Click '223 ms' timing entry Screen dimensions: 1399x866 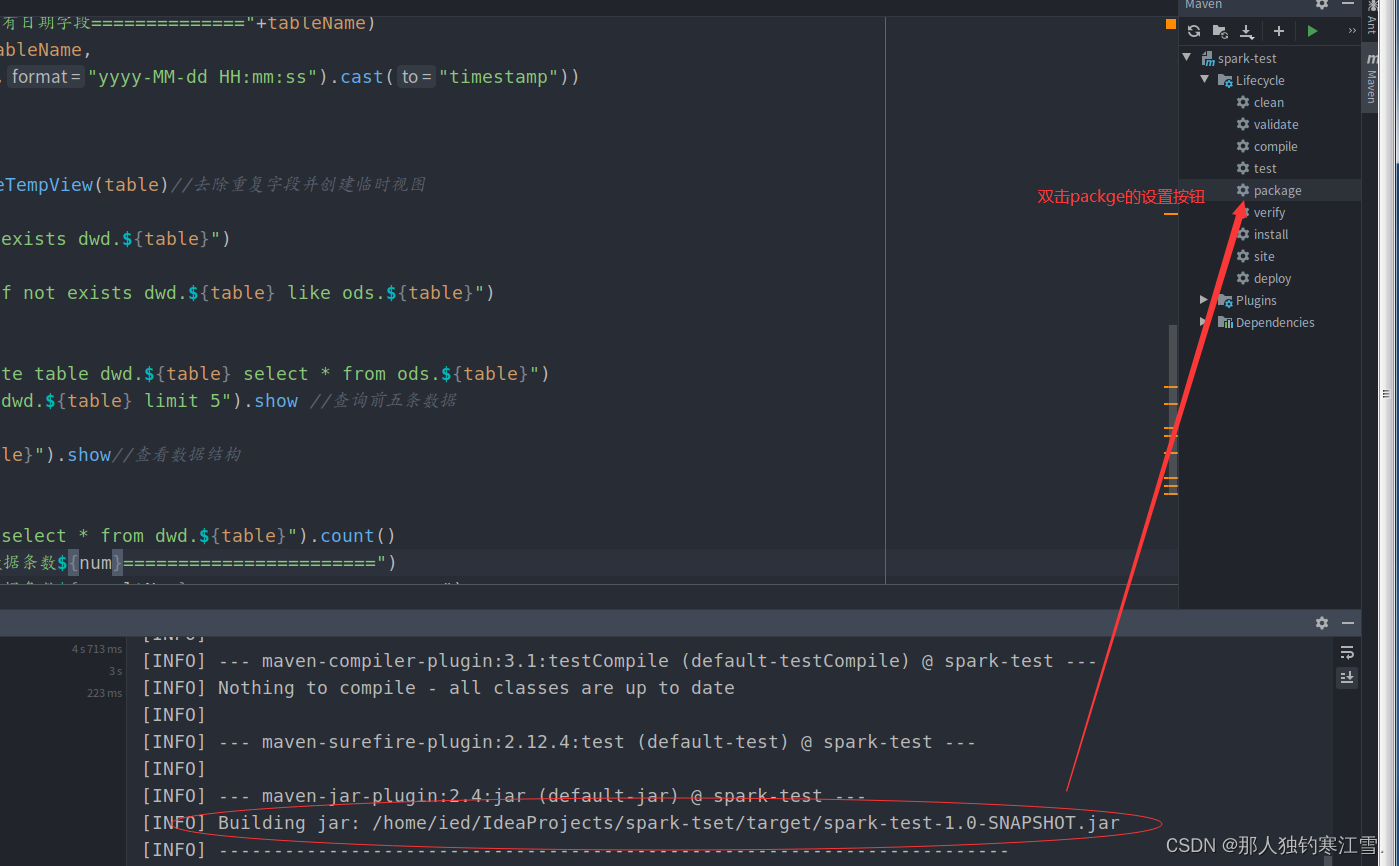click(104, 693)
